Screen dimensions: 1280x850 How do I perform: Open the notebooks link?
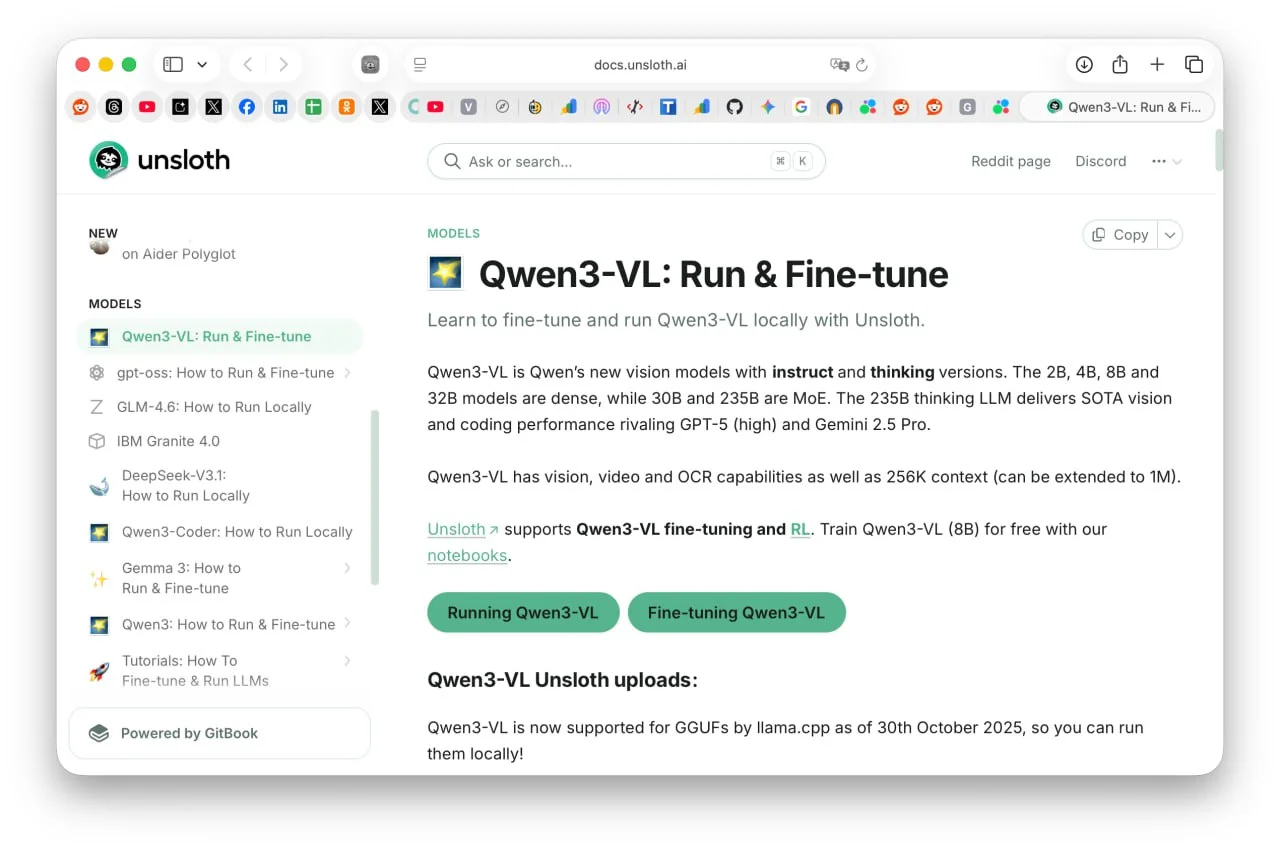(467, 555)
